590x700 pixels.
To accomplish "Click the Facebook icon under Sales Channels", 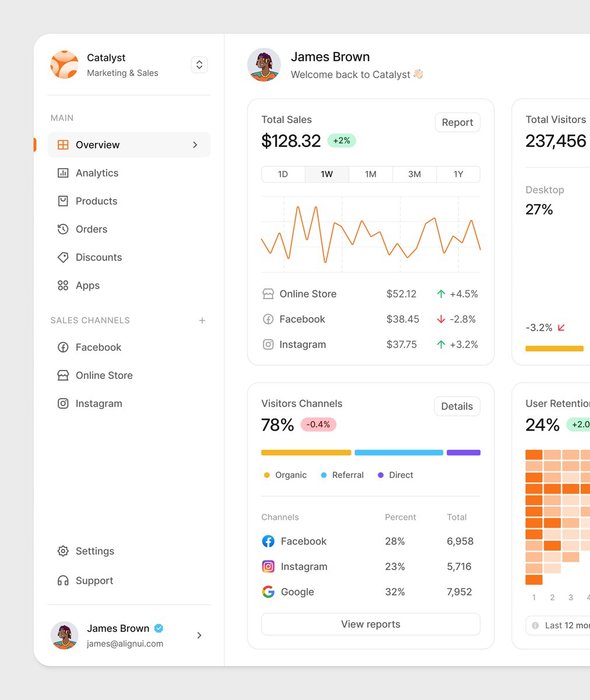I will tap(63, 347).
